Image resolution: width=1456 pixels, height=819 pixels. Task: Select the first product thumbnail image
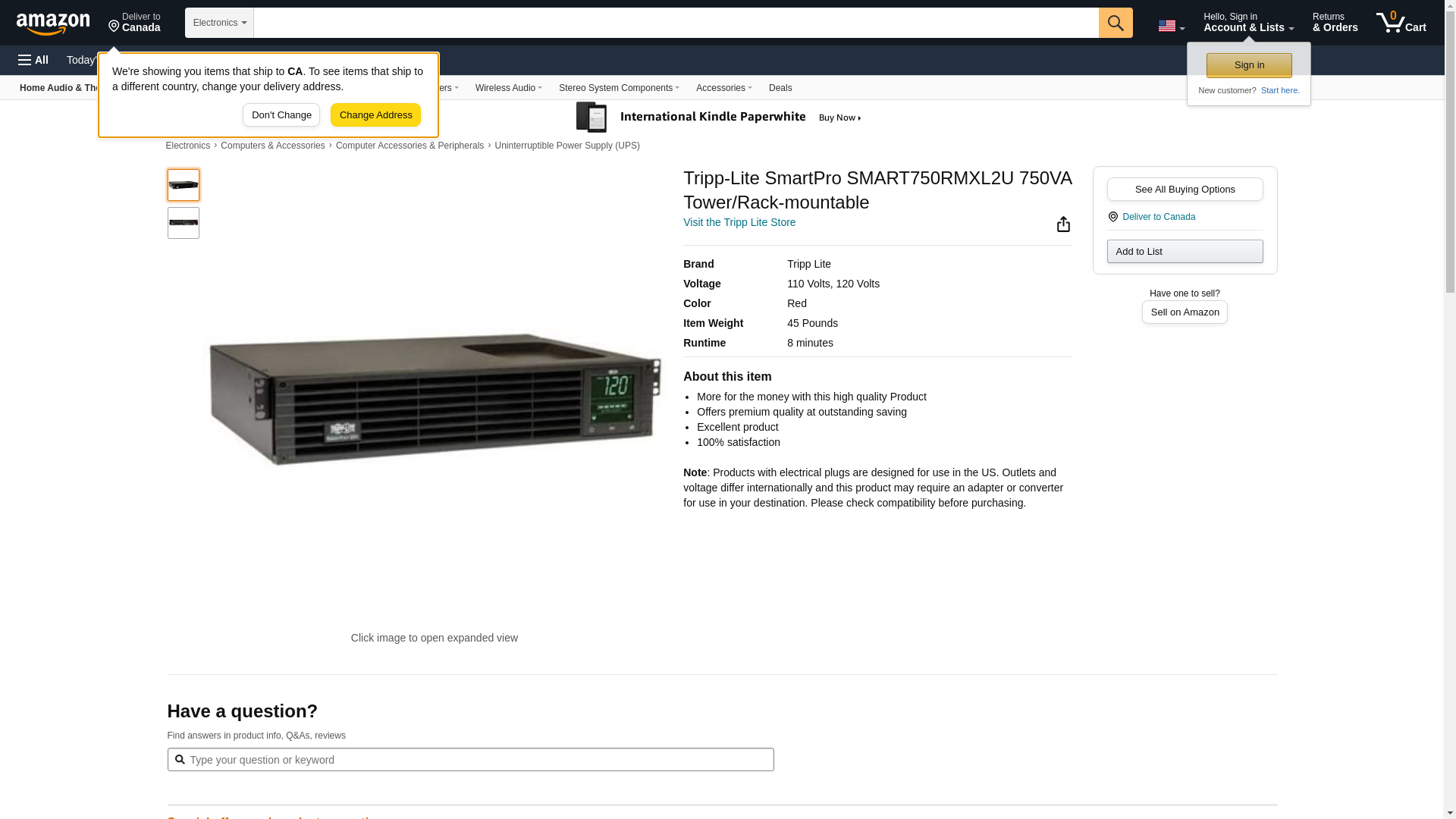pyautogui.click(x=184, y=185)
